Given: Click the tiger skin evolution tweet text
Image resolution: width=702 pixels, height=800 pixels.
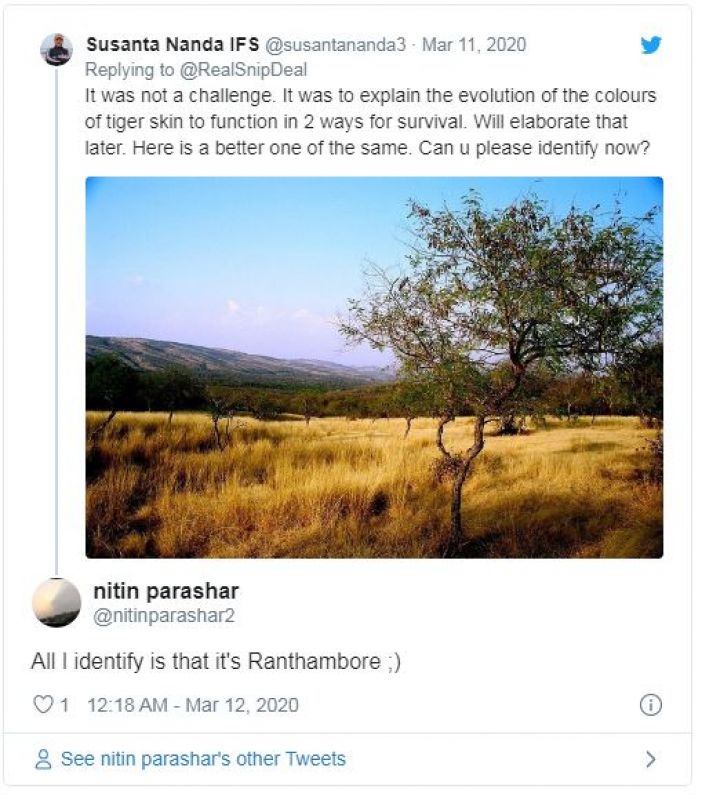Looking at the screenshot, I should [x=370, y=120].
